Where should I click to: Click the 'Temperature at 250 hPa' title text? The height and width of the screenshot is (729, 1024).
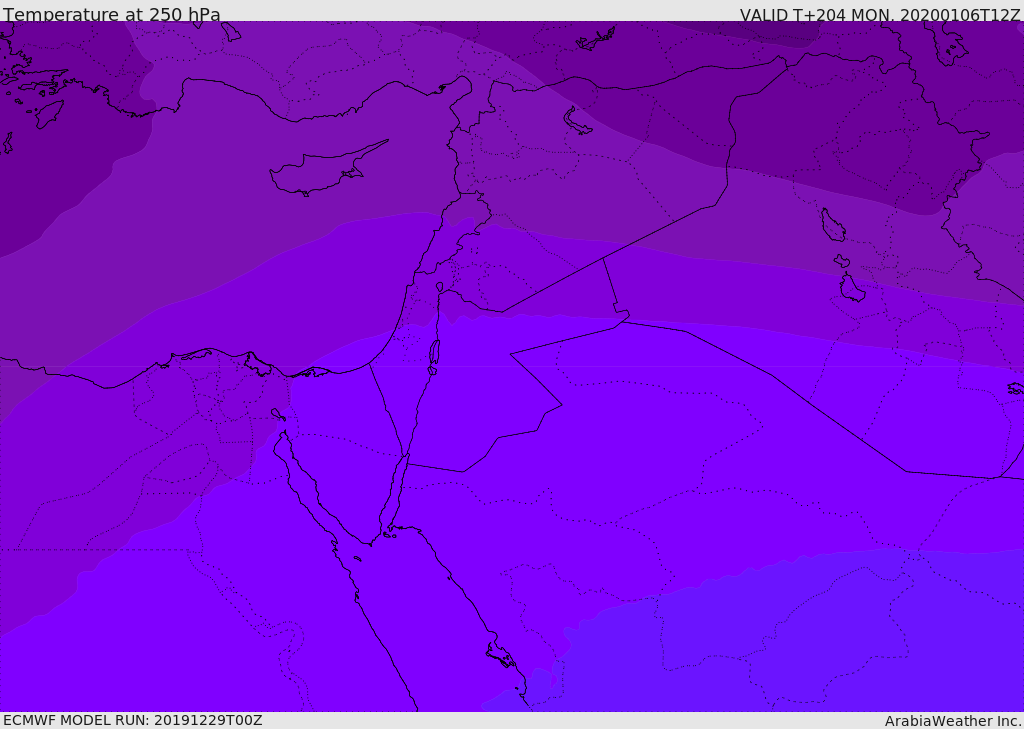pyautogui.click(x=112, y=14)
